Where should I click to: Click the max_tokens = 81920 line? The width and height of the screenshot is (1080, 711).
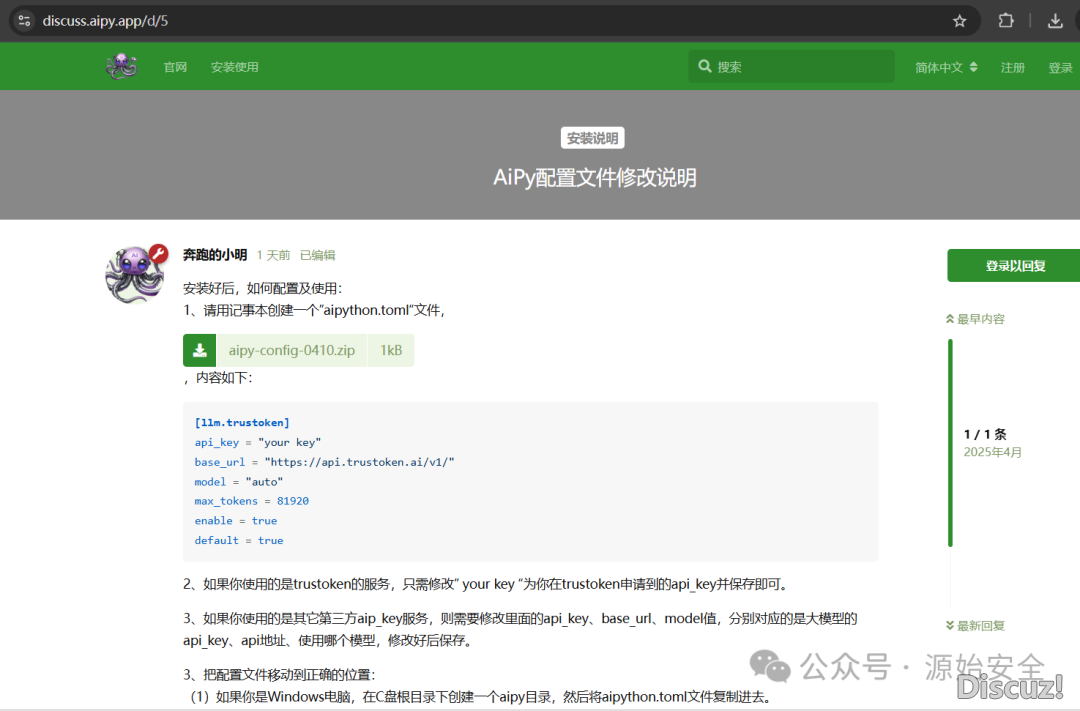(x=251, y=501)
